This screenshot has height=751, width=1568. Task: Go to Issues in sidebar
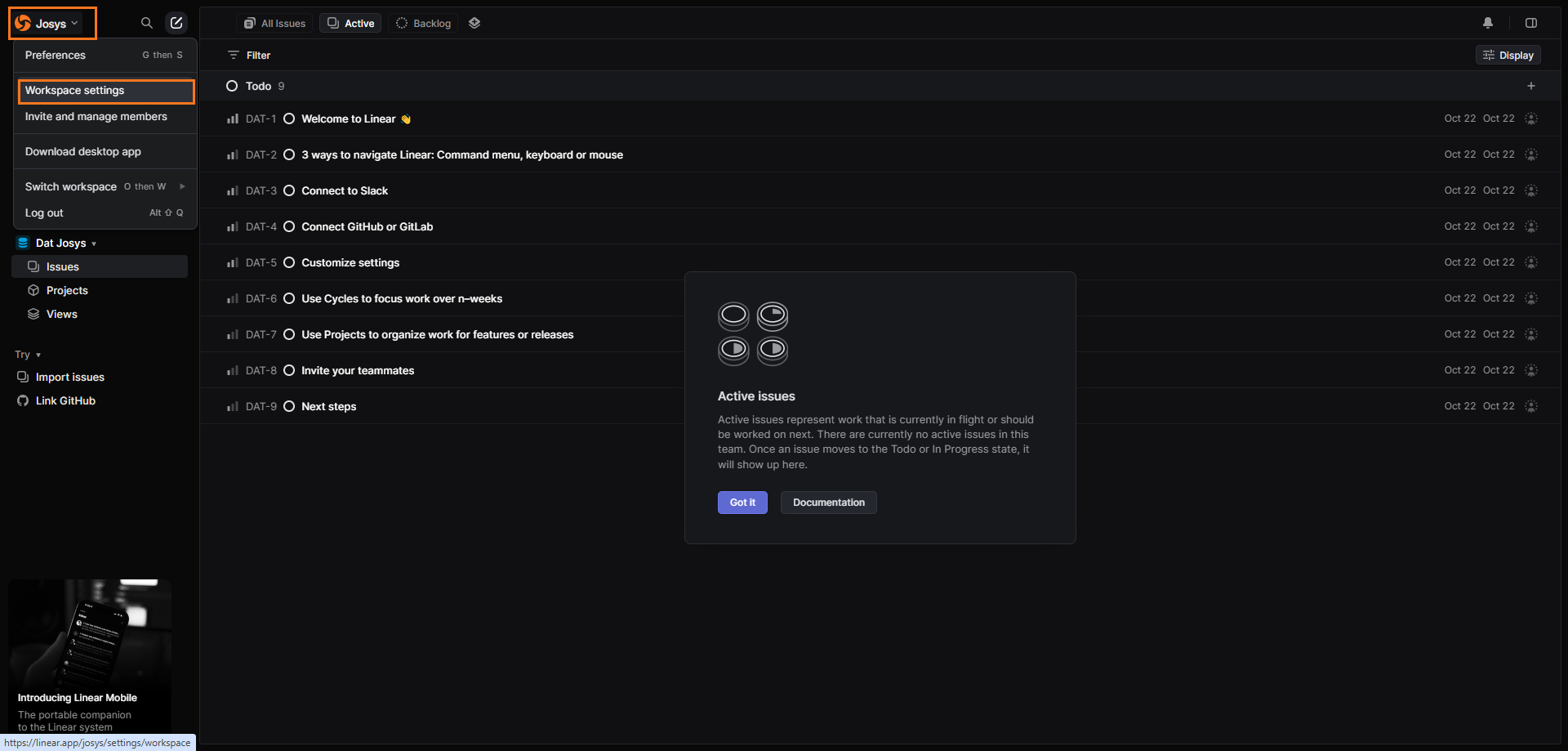100,266
